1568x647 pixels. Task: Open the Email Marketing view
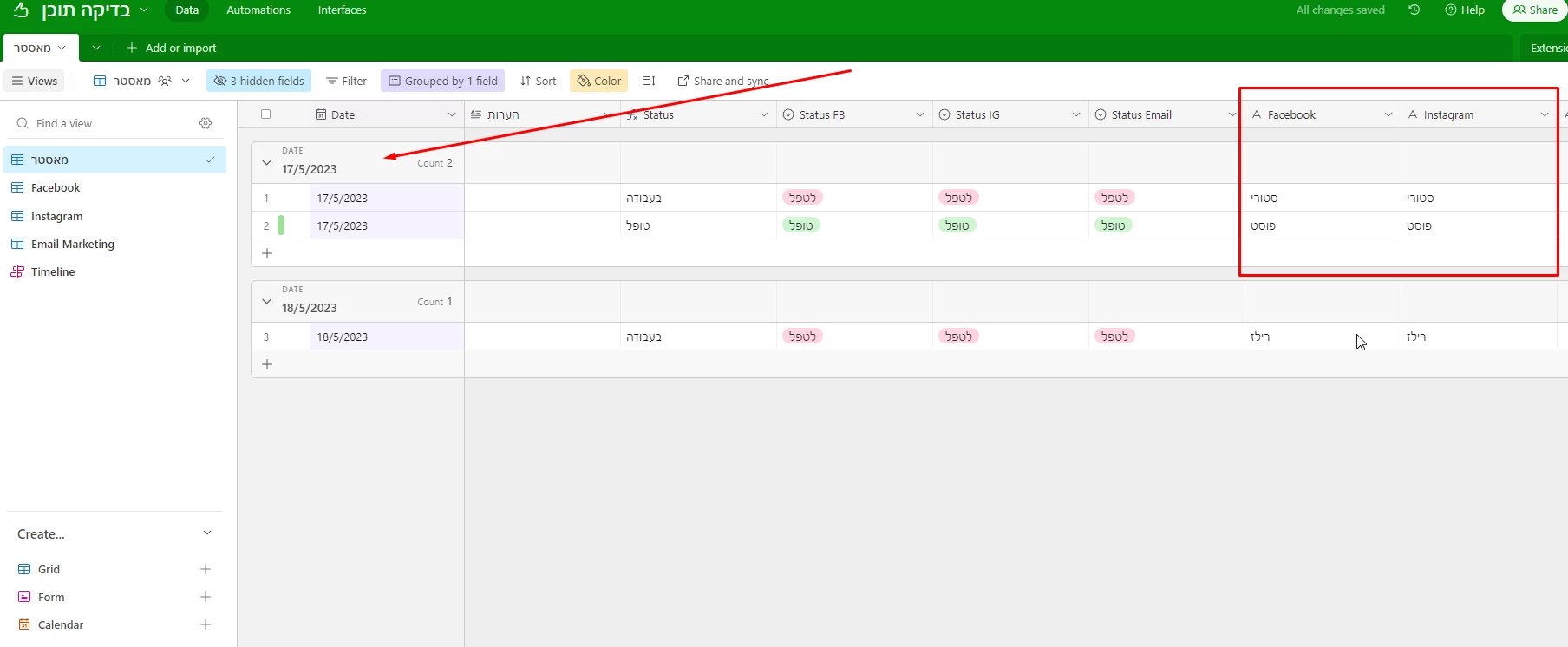[115, 244]
